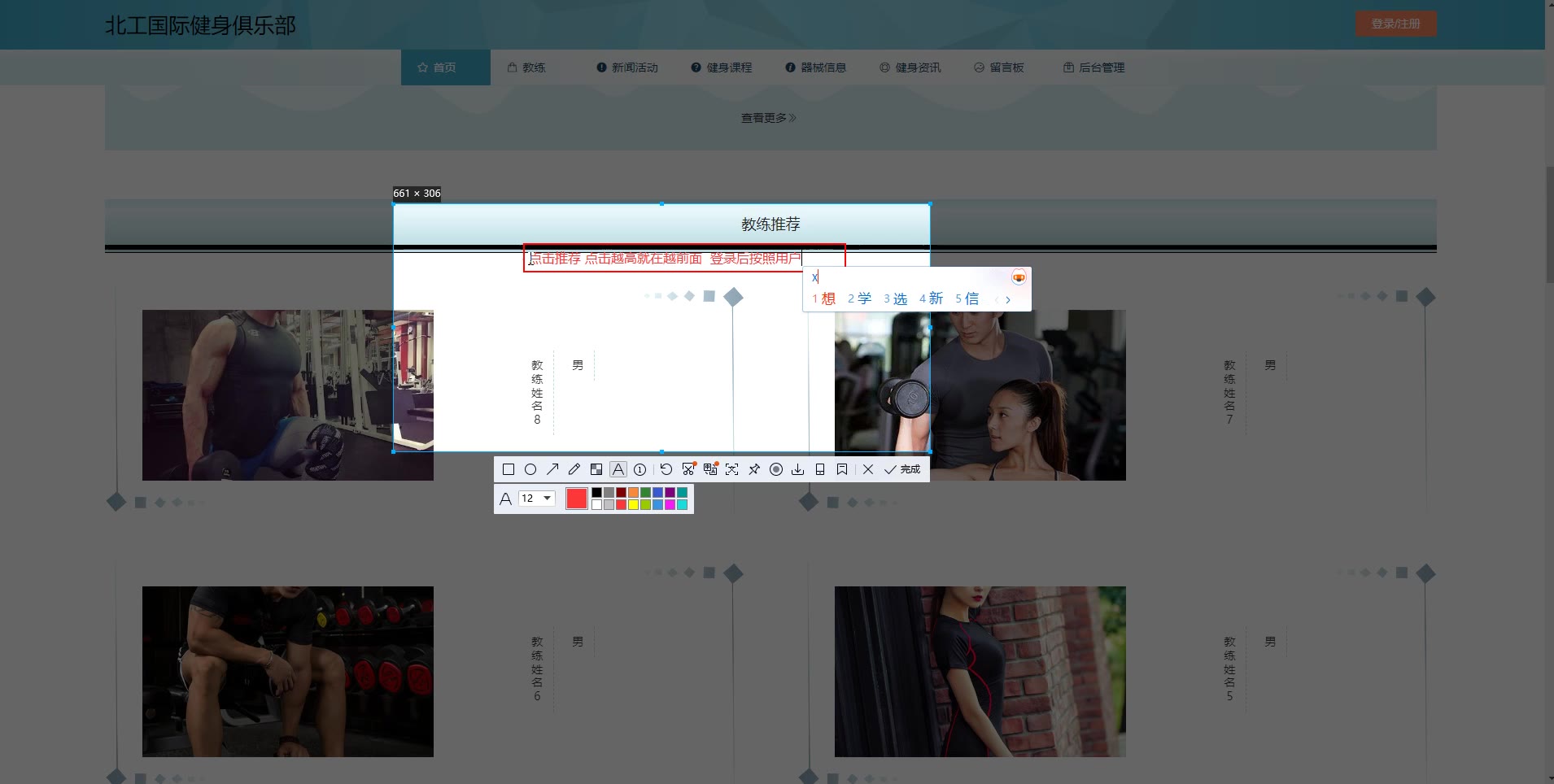This screenshot has height=784, width=1554.
Task: Open the 新闻活动 navigation tab
Action: coord(627,68)
